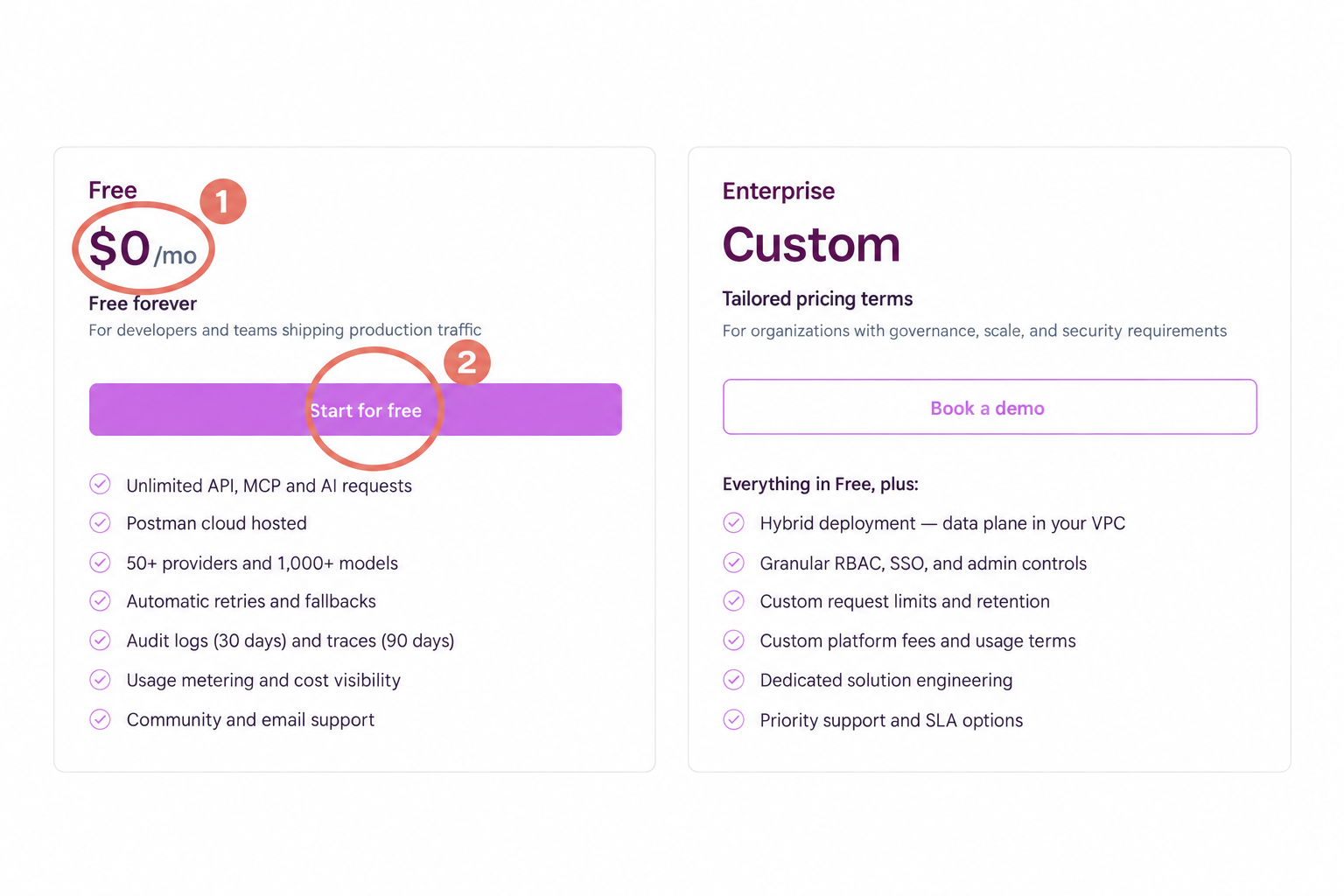Viewport: 1344px width, 896px height.
Task: Click the $0/mo price text
Action: tap(143, 248)
